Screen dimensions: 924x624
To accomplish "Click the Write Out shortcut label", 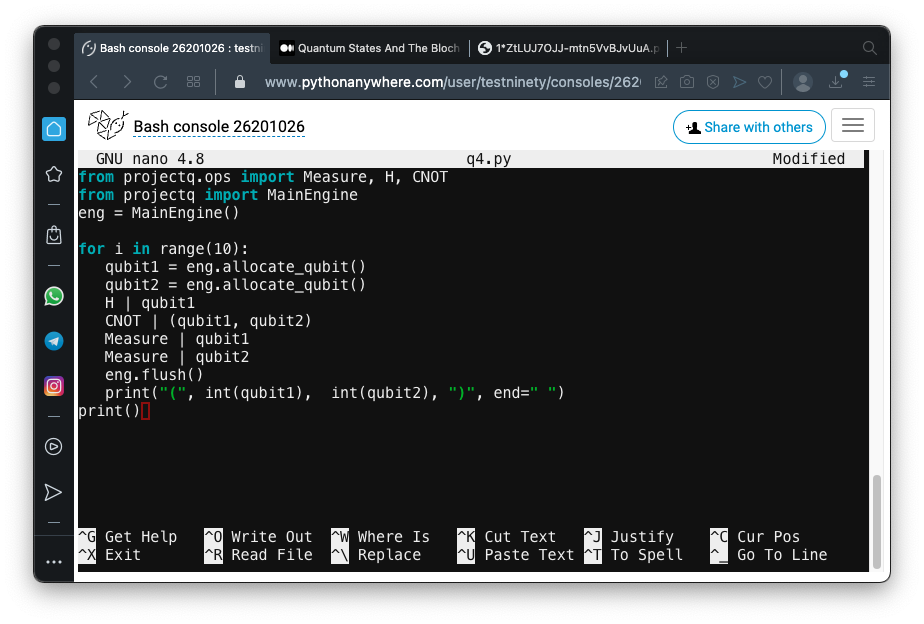I will [x=272, y=537].
